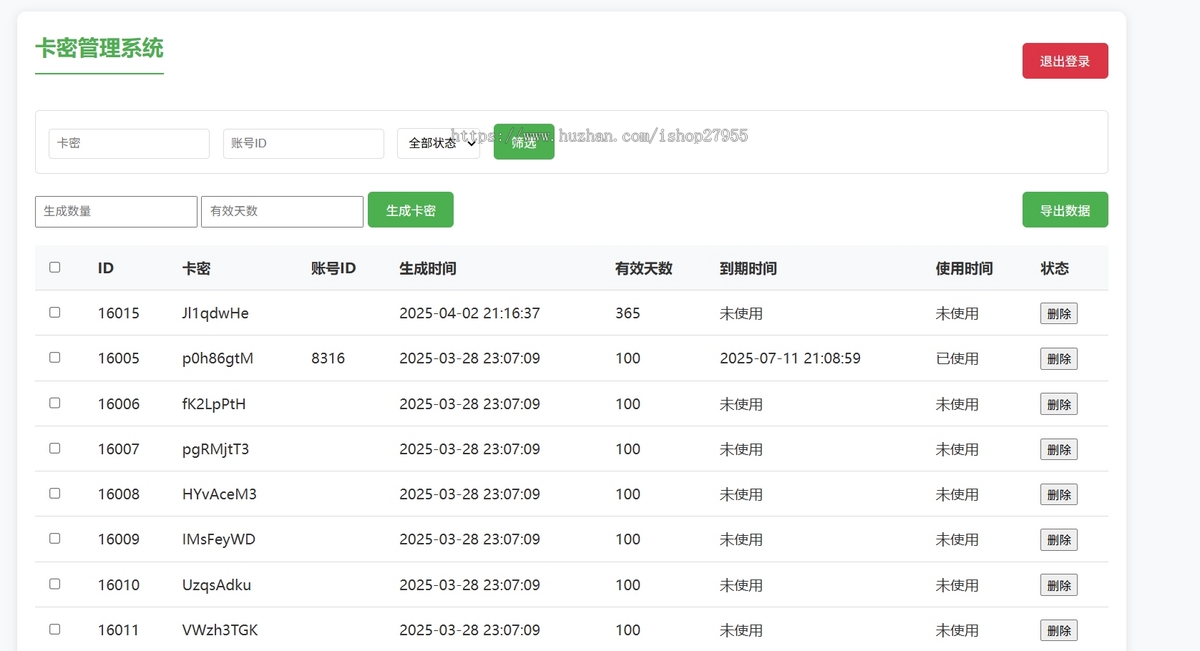Click the ID column header
Viewport: 1200px width, 651px height.
click(x=106, y=268)
